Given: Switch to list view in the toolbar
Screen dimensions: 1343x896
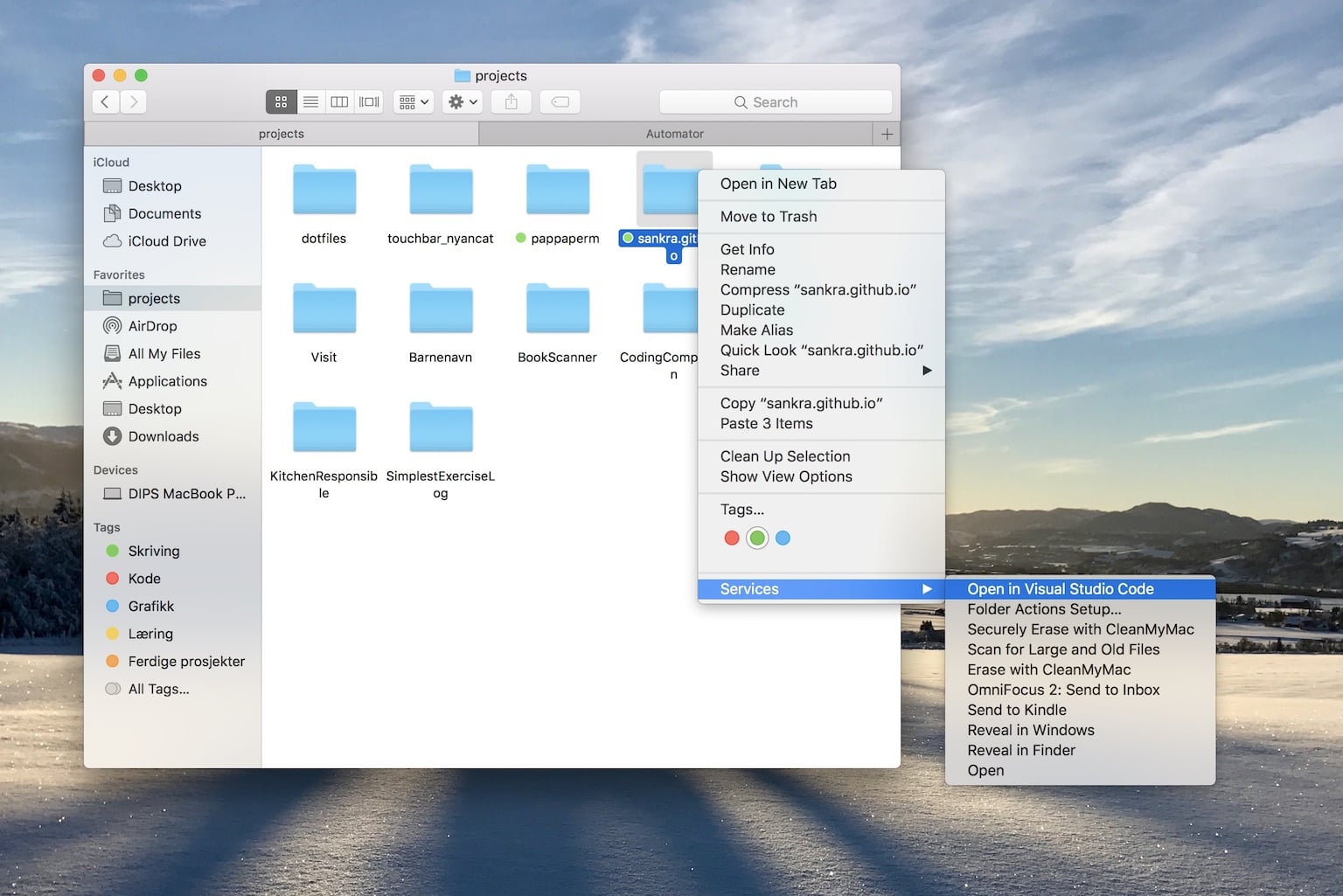Looking at the screenshot, I should (x=310, y=101).
